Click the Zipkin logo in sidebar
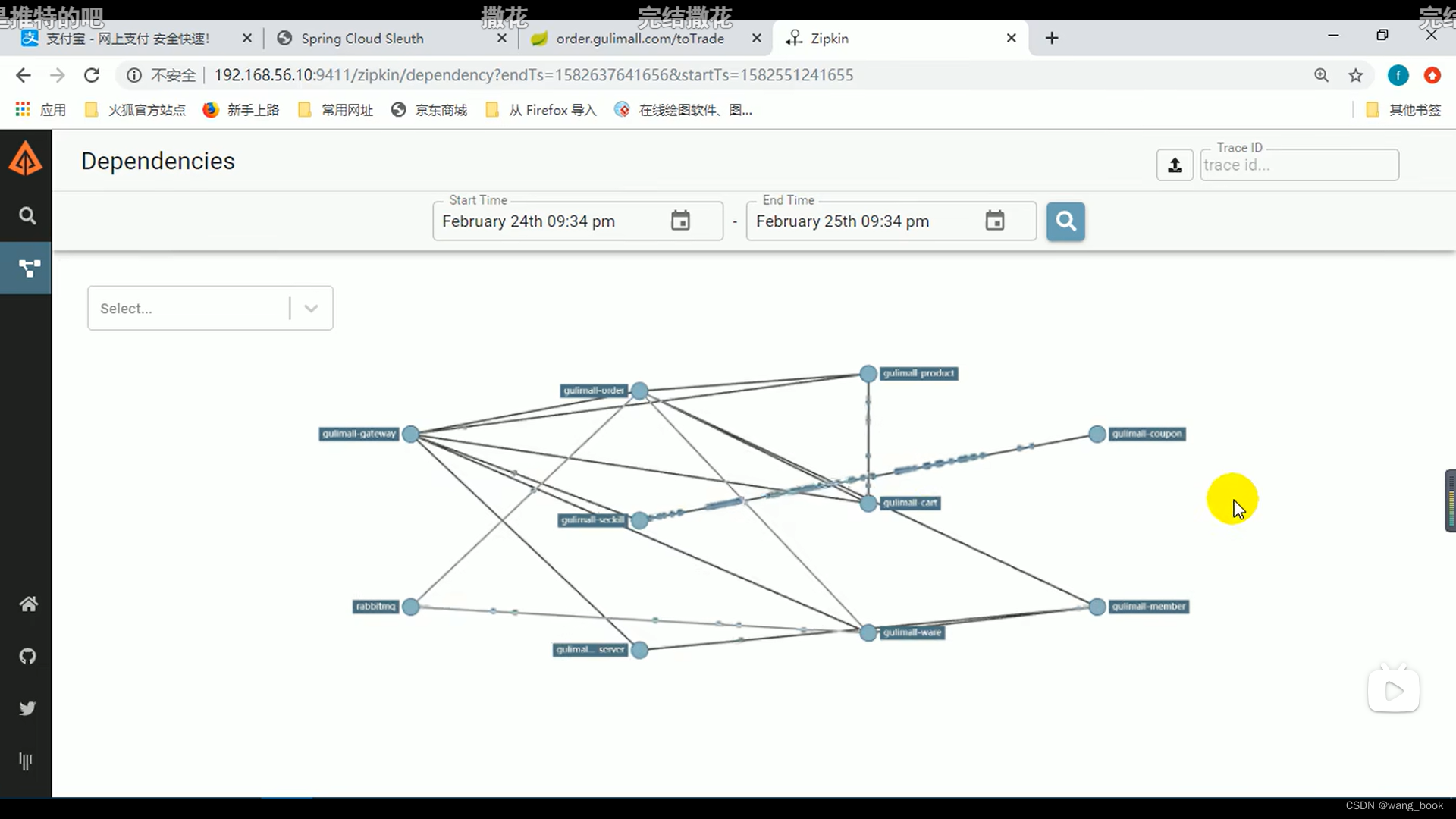 [x=26, y=158]
